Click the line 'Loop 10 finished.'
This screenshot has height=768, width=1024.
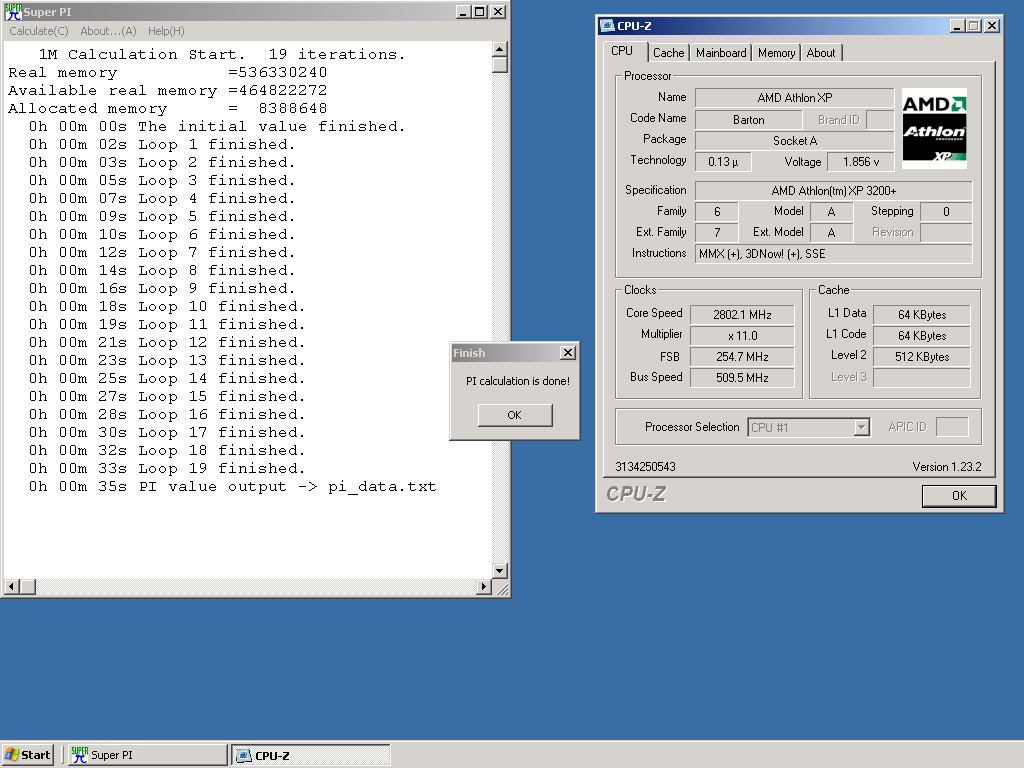(x=167, y=306)
